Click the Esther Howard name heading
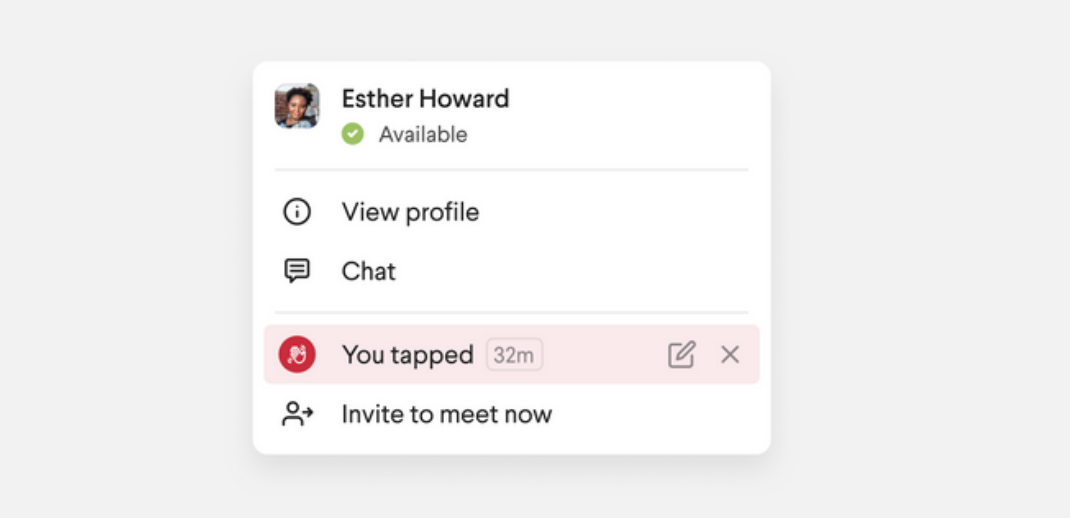This screenshot has width=1070, height=518. (x=425, y=98)
